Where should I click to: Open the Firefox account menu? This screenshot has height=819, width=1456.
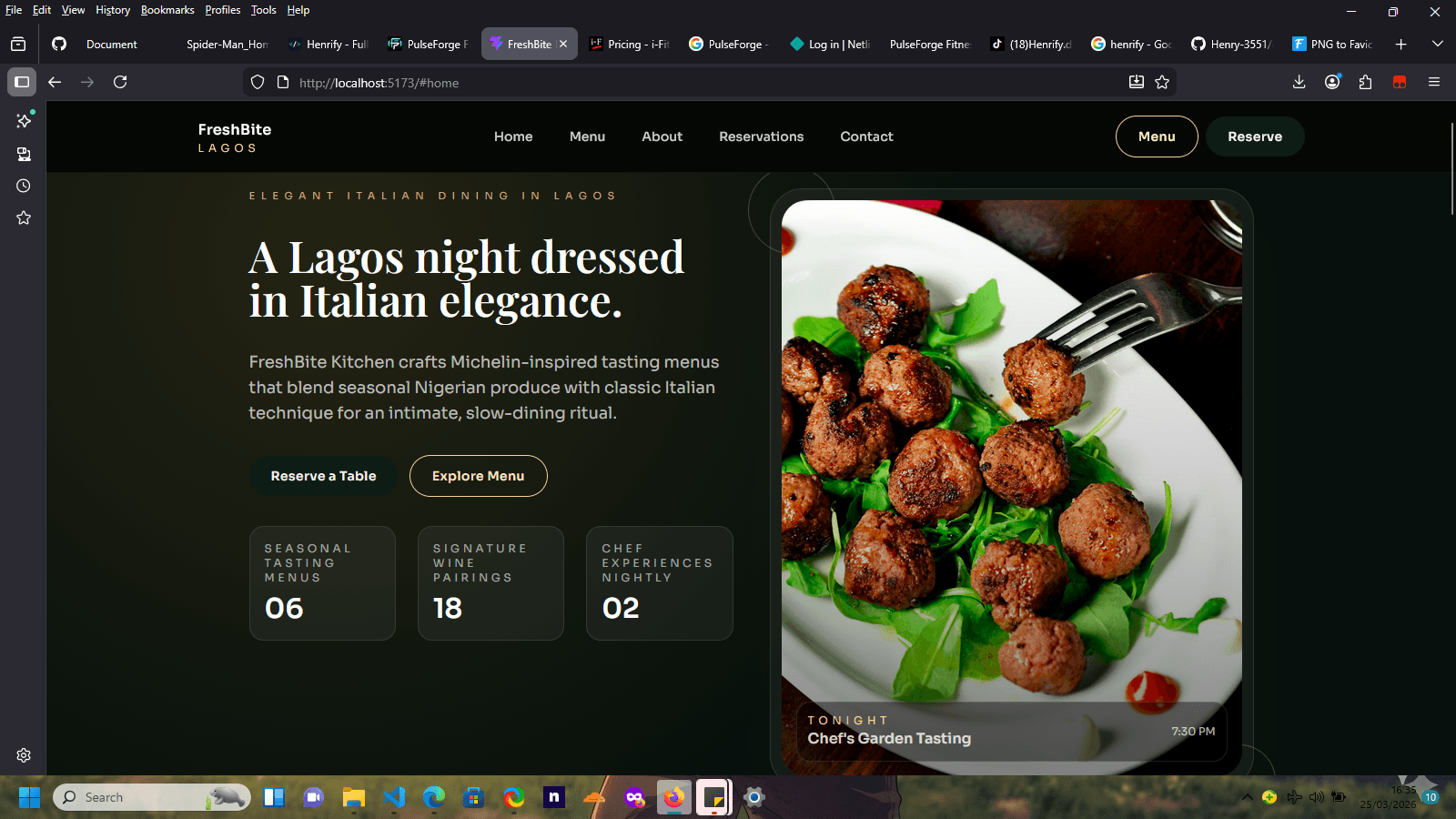coord(1332,82)
